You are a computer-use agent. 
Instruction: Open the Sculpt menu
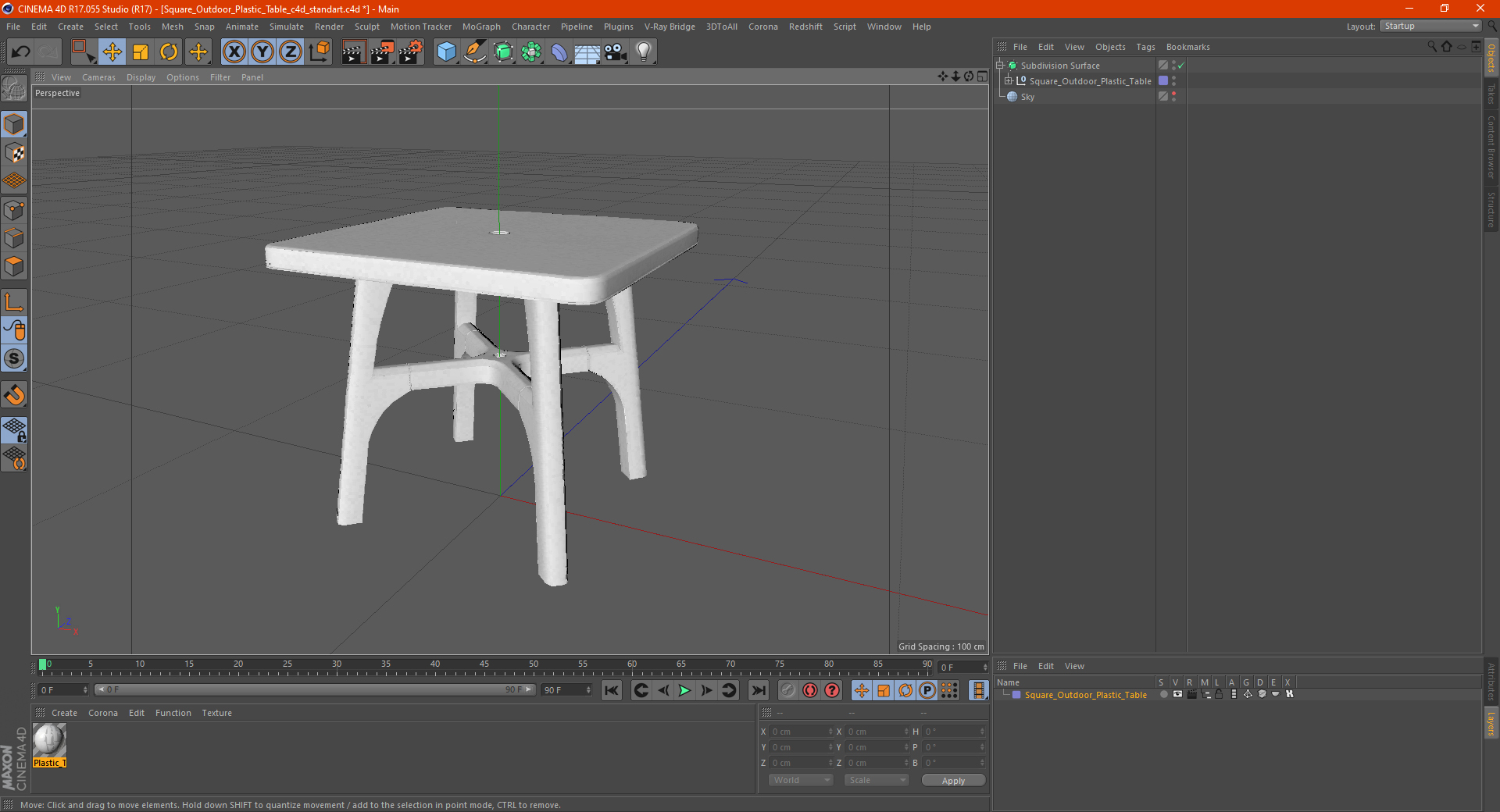tap(366, 27)
